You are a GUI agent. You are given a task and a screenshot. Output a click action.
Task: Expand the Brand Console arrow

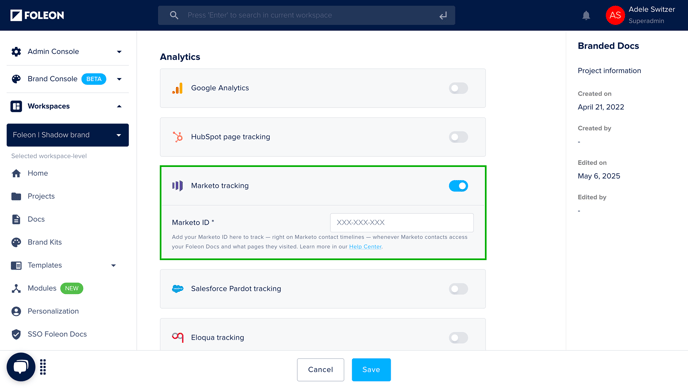119,79
